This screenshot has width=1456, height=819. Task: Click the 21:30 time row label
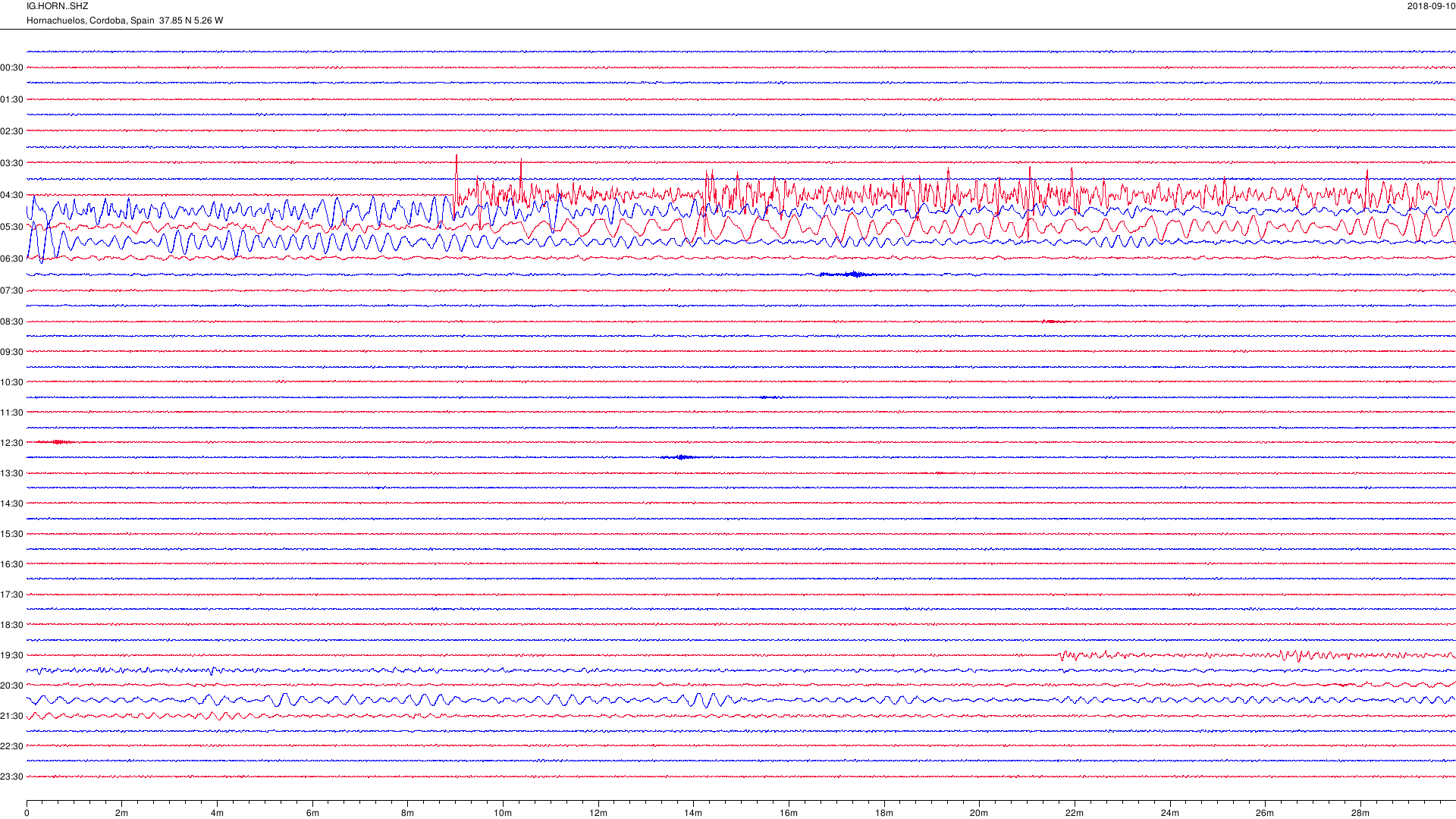click(x=11, y=716)
